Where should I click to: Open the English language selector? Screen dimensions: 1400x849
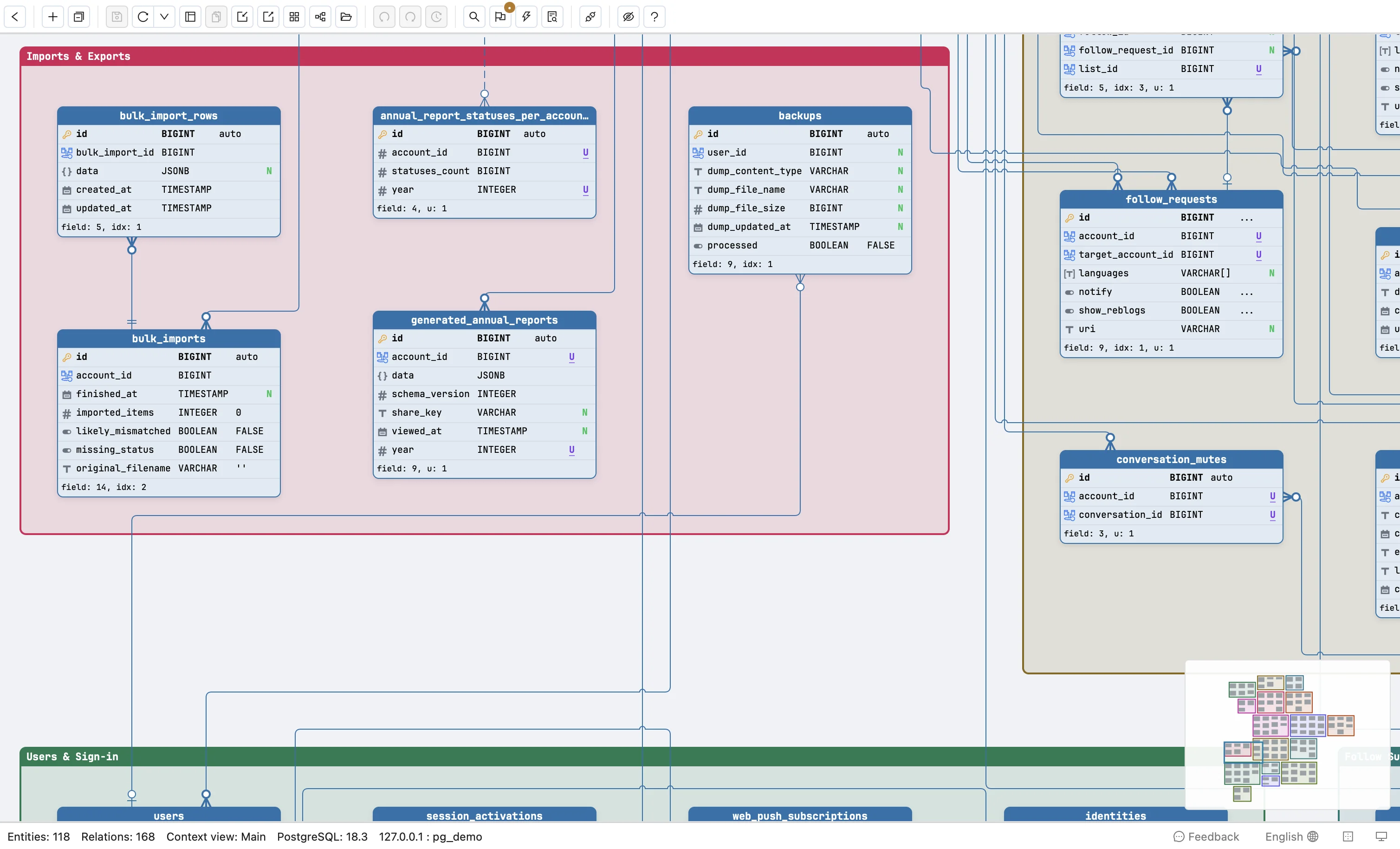[1291, 836]
